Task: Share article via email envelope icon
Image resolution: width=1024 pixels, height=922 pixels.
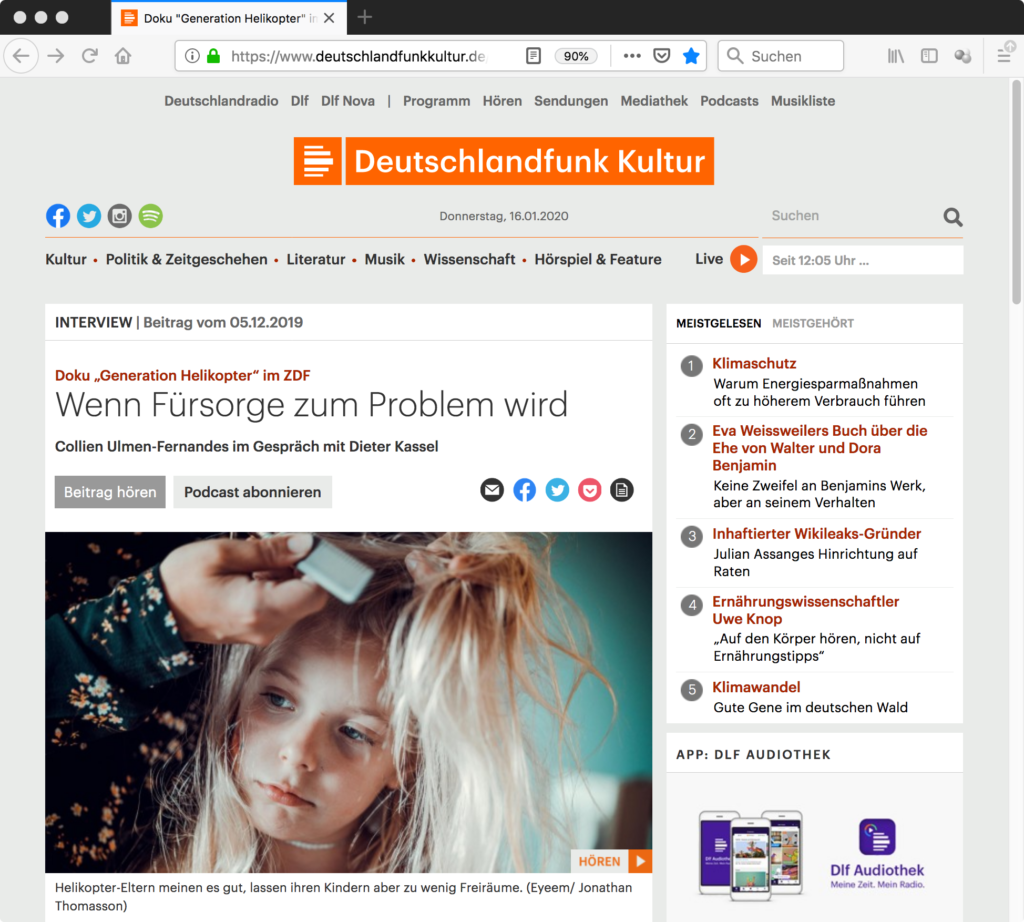Action: click(x=492, y=490)
